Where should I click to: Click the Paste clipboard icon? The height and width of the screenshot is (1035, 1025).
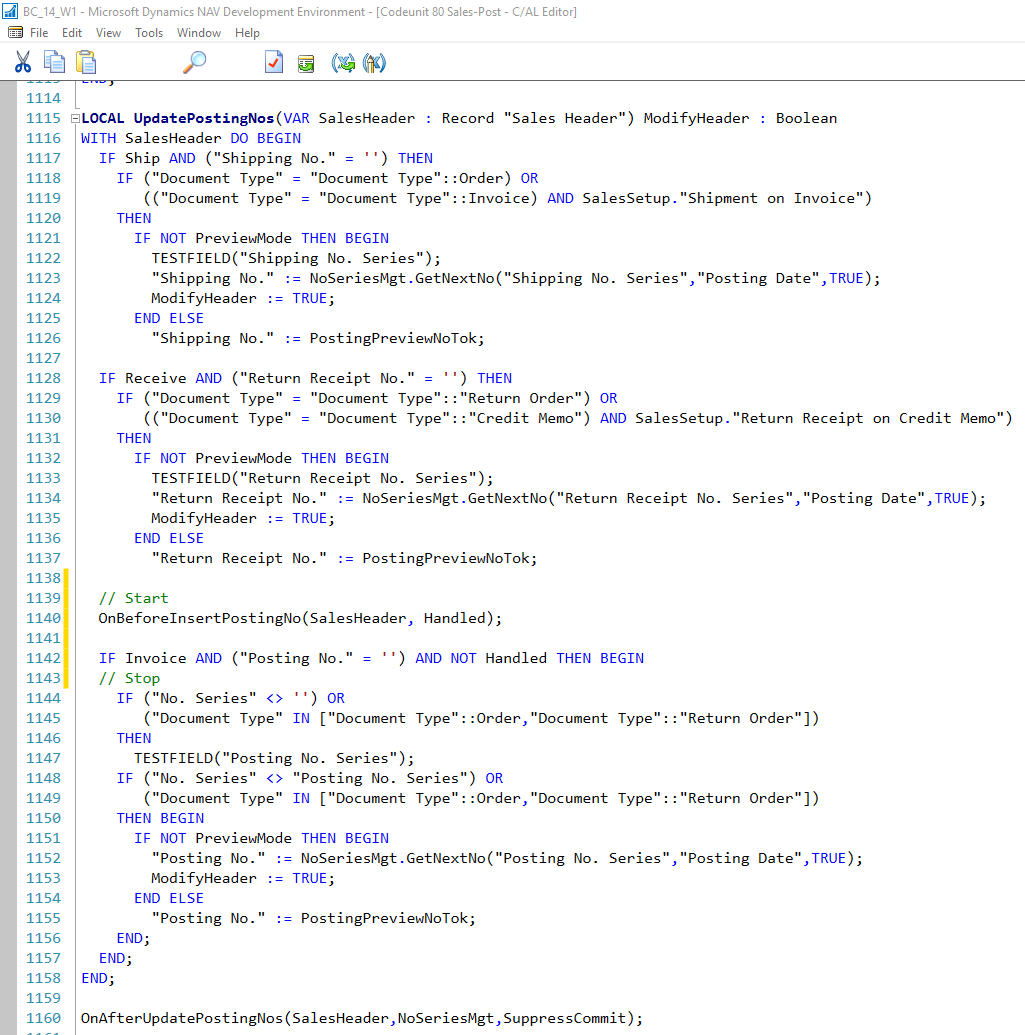pyautogui.click(x=86, y=62)
